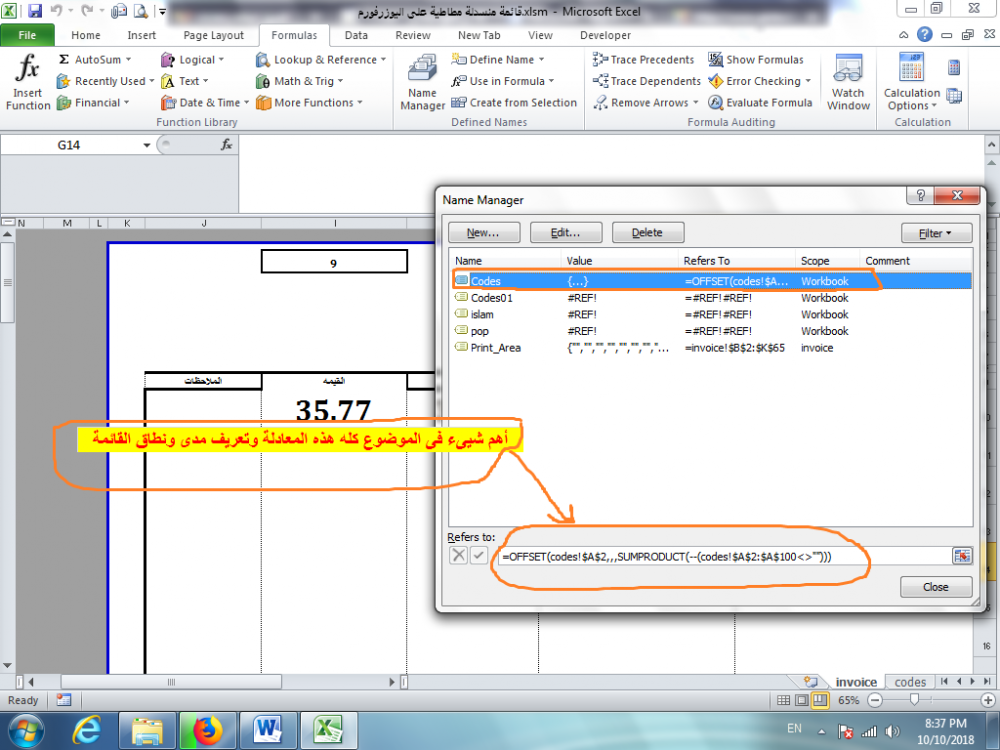Click the Insert Function fx icon
1000x750 pixels.
click(27, 82)
